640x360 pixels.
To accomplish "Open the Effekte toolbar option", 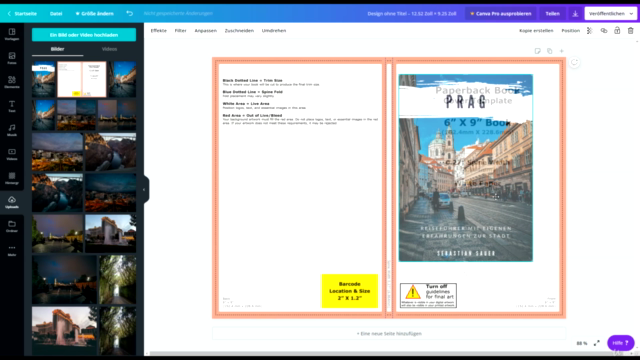I will [x=158, y=31].
